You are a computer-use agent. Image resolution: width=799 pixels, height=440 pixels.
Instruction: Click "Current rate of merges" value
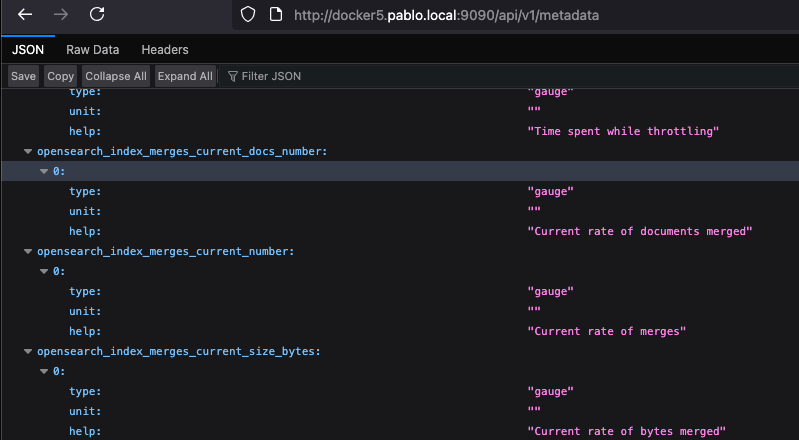coord(606,331)
